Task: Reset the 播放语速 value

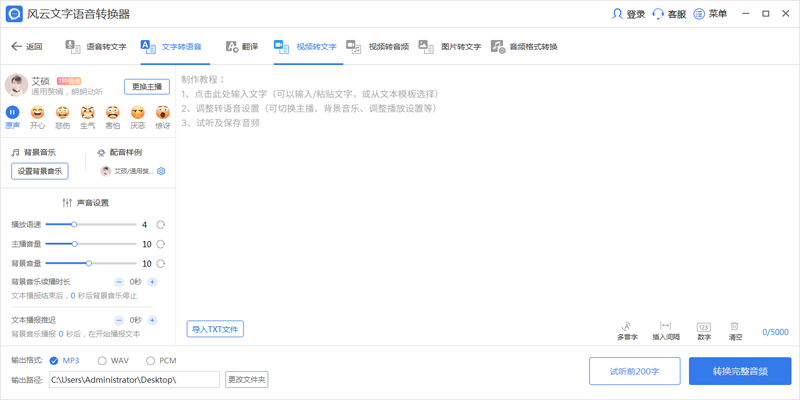Action: point(161,224)
